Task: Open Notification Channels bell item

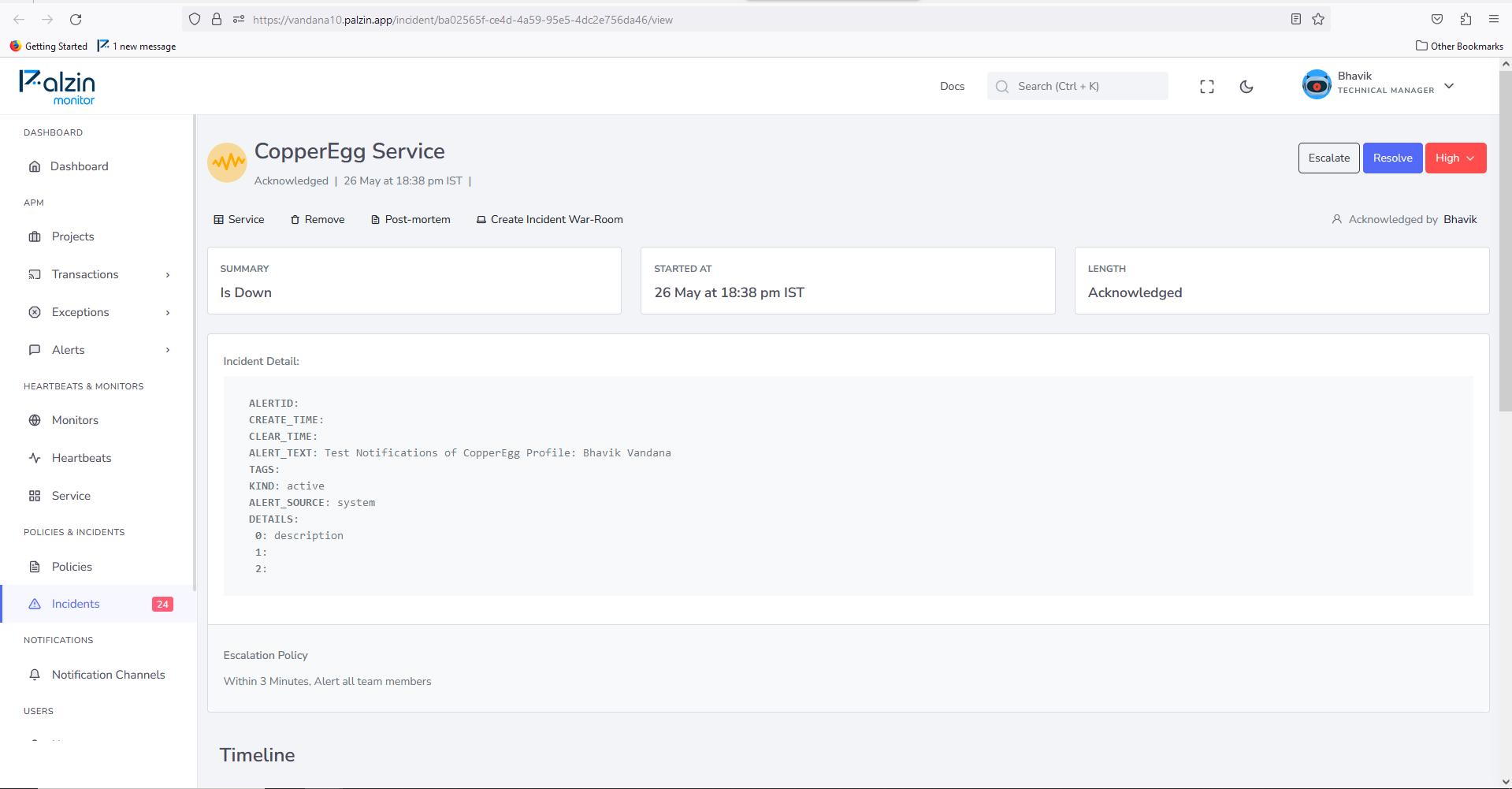Action: pos(98,675)
